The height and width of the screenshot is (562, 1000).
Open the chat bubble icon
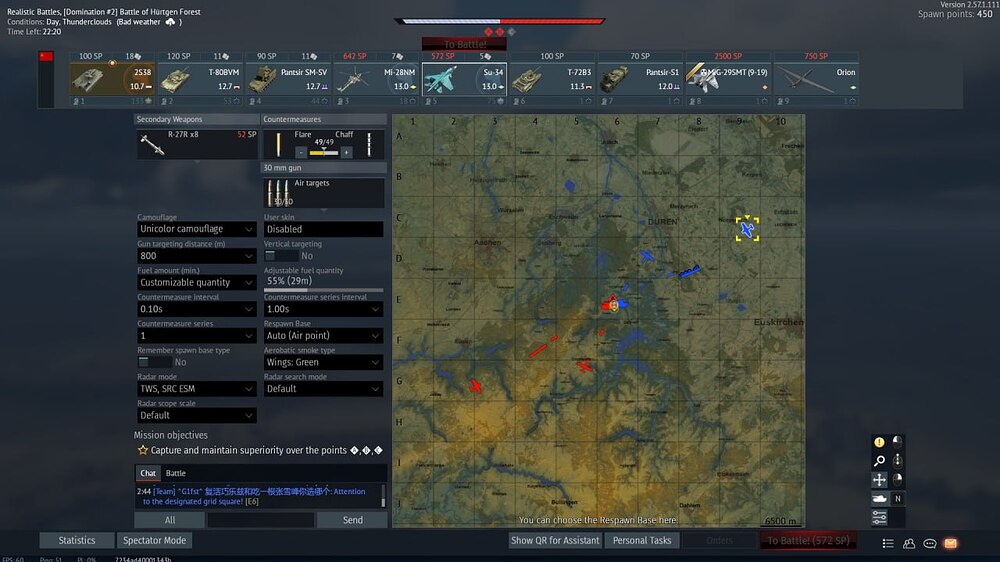click(x=930, y=544)
